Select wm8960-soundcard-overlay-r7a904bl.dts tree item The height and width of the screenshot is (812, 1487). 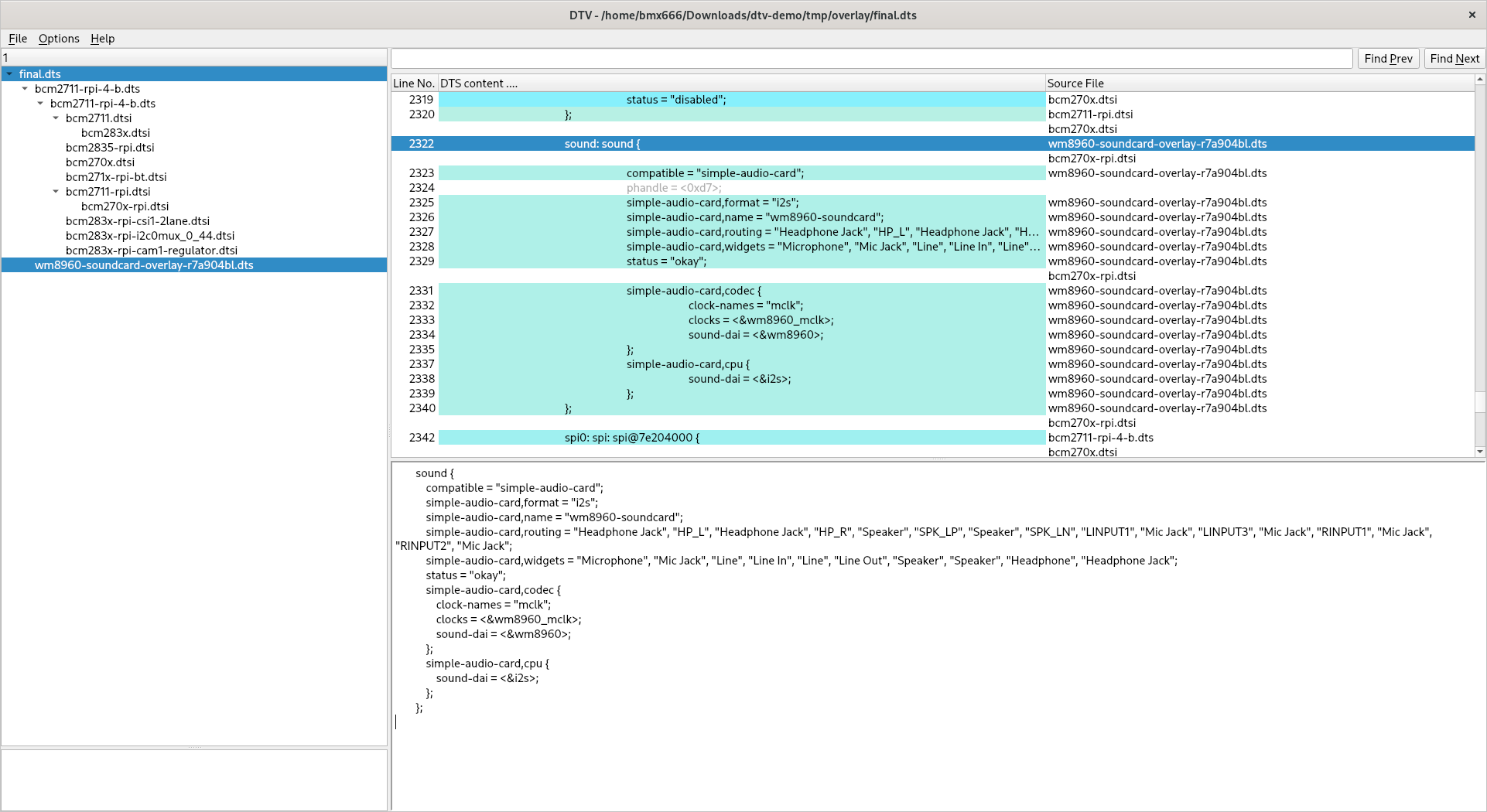tap(144, 265)
